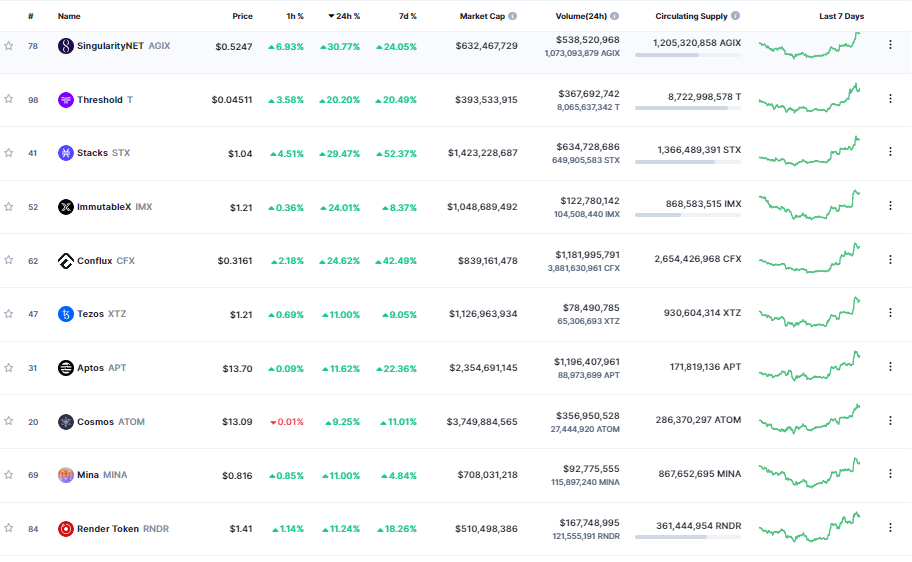Open the three-dot menu for Conflux
Image resolution: width=912 pixels, height=562 pixels.
pyautogui.click(x=890, y=261)
